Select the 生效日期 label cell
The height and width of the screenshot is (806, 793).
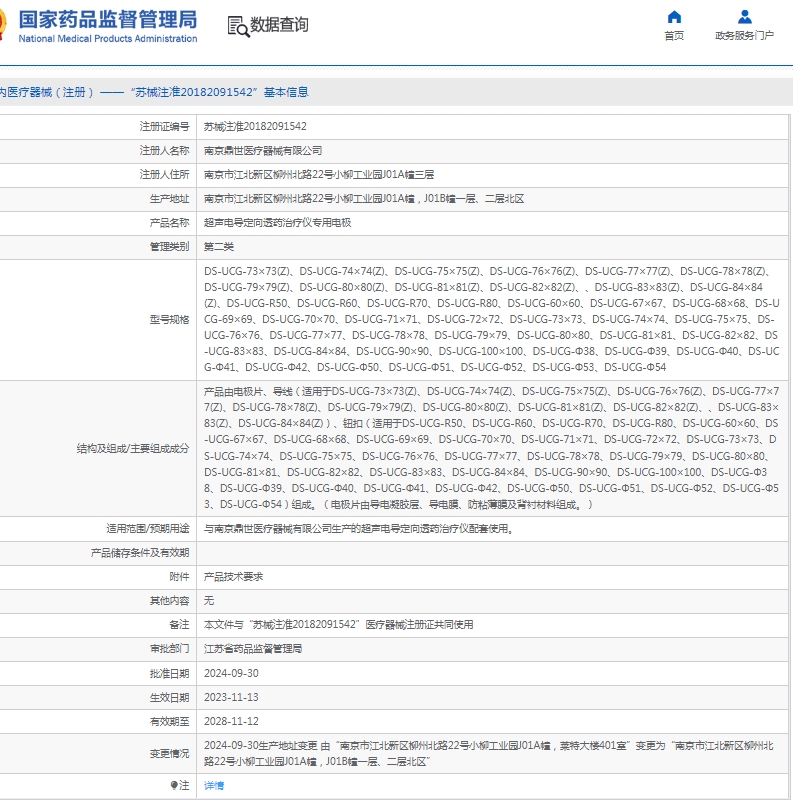click(170, 698)
